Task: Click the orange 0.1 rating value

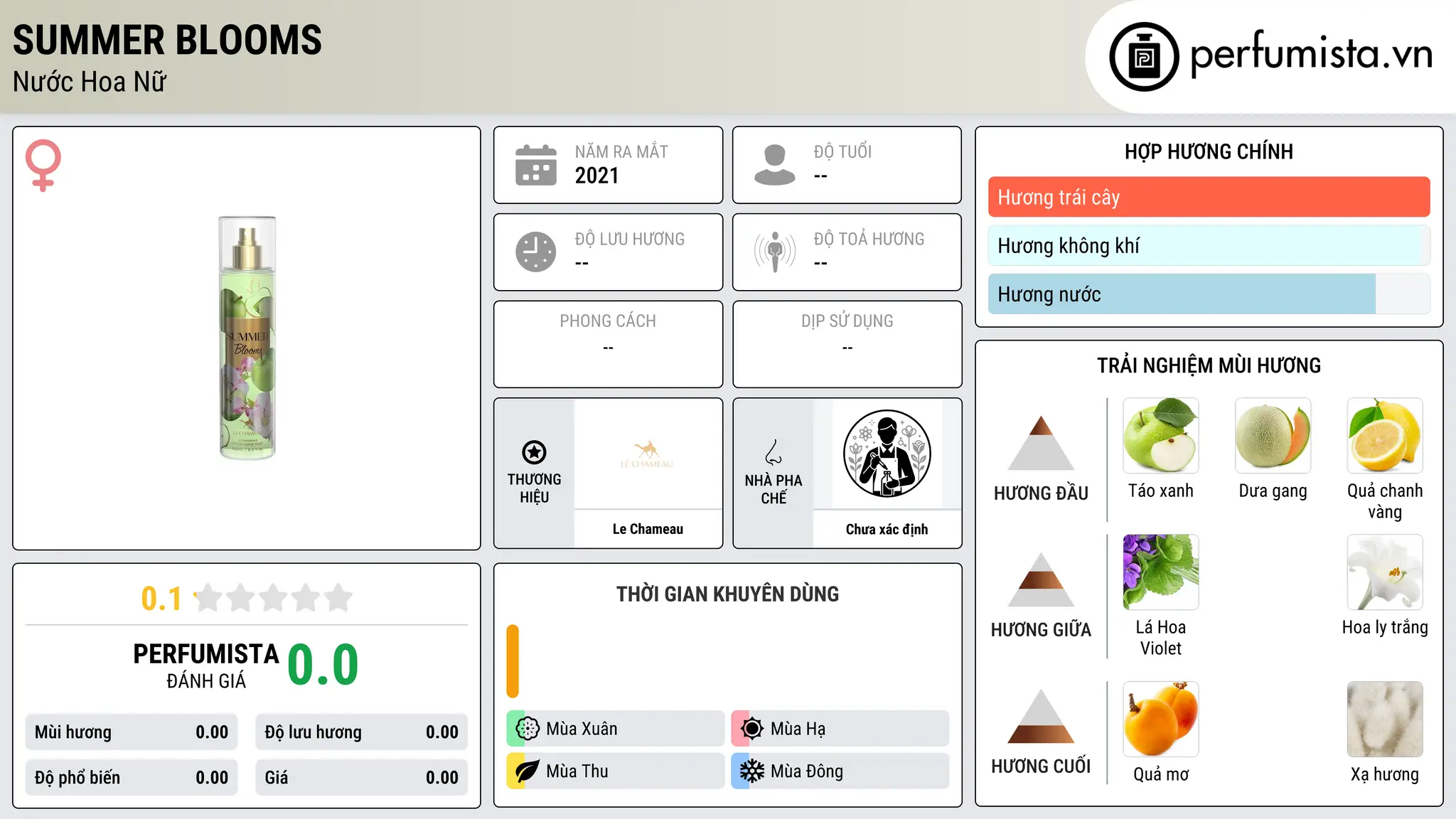Action: (x=161, y=599)
